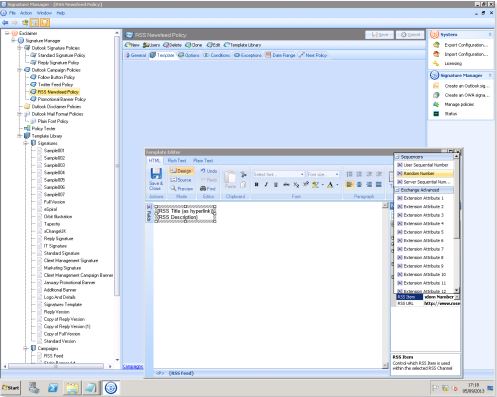Collapse the Sequencers group in field list
The width and height of the screenshot is (497, 397).
pyautogui.click(x=397, y=156)
